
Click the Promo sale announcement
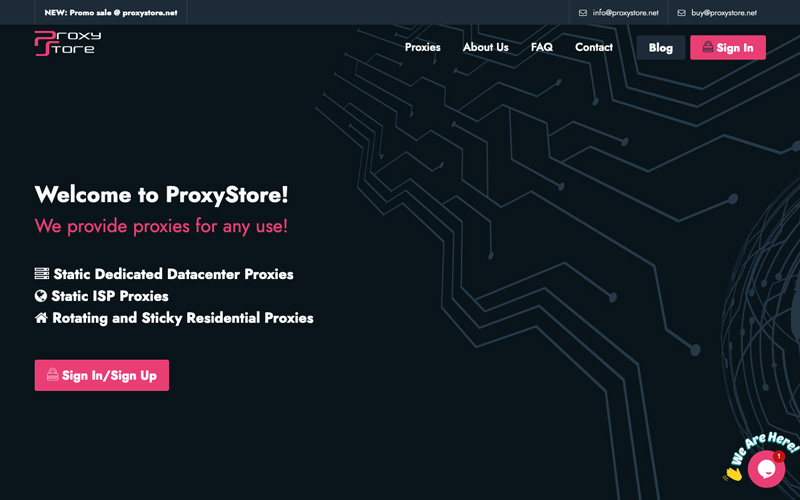pyautogui.click(x=111, y=13)
